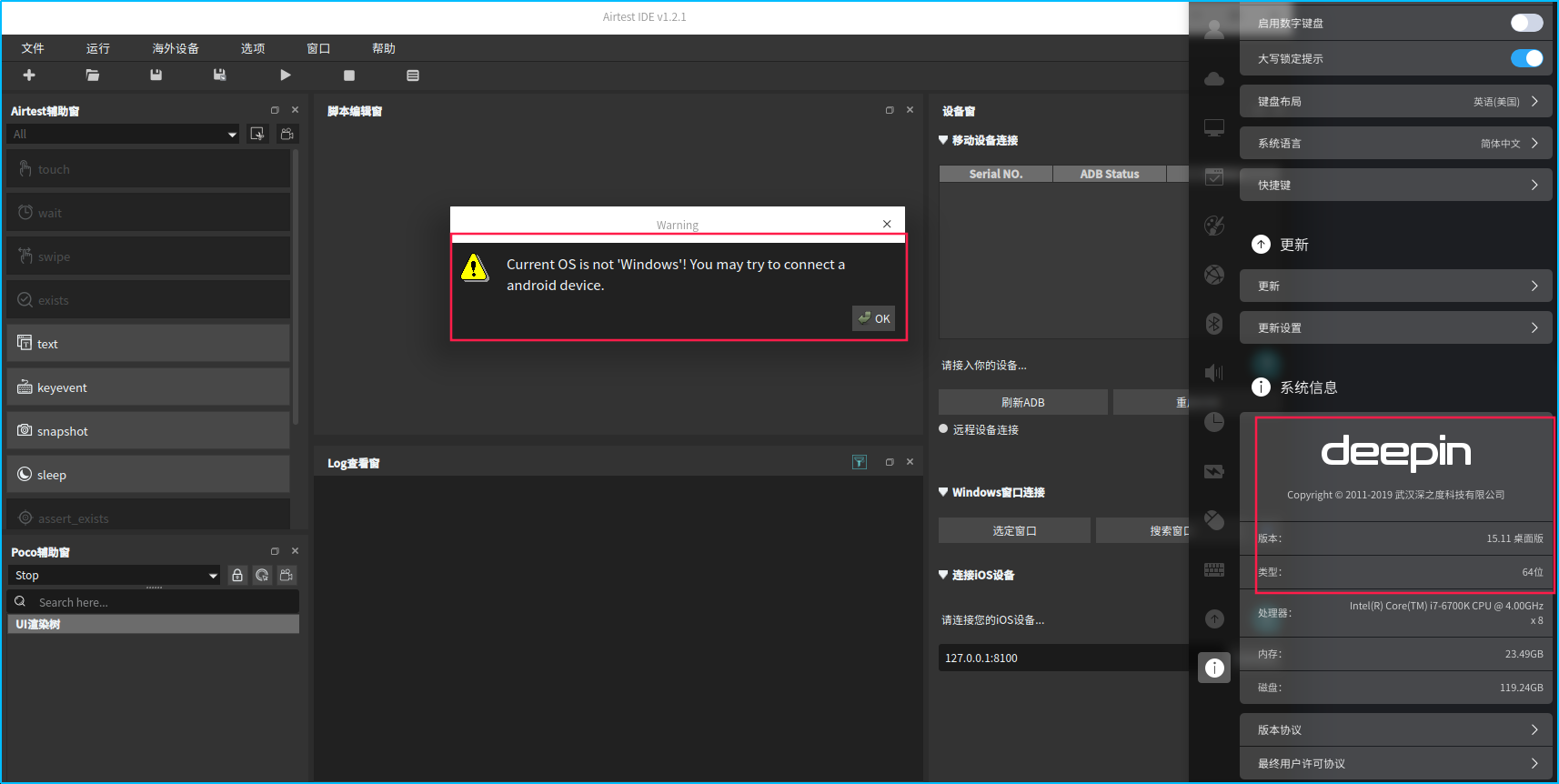The image size is (1559, 784).
Task: Run the script with the play icon
Action: [286, 75]
